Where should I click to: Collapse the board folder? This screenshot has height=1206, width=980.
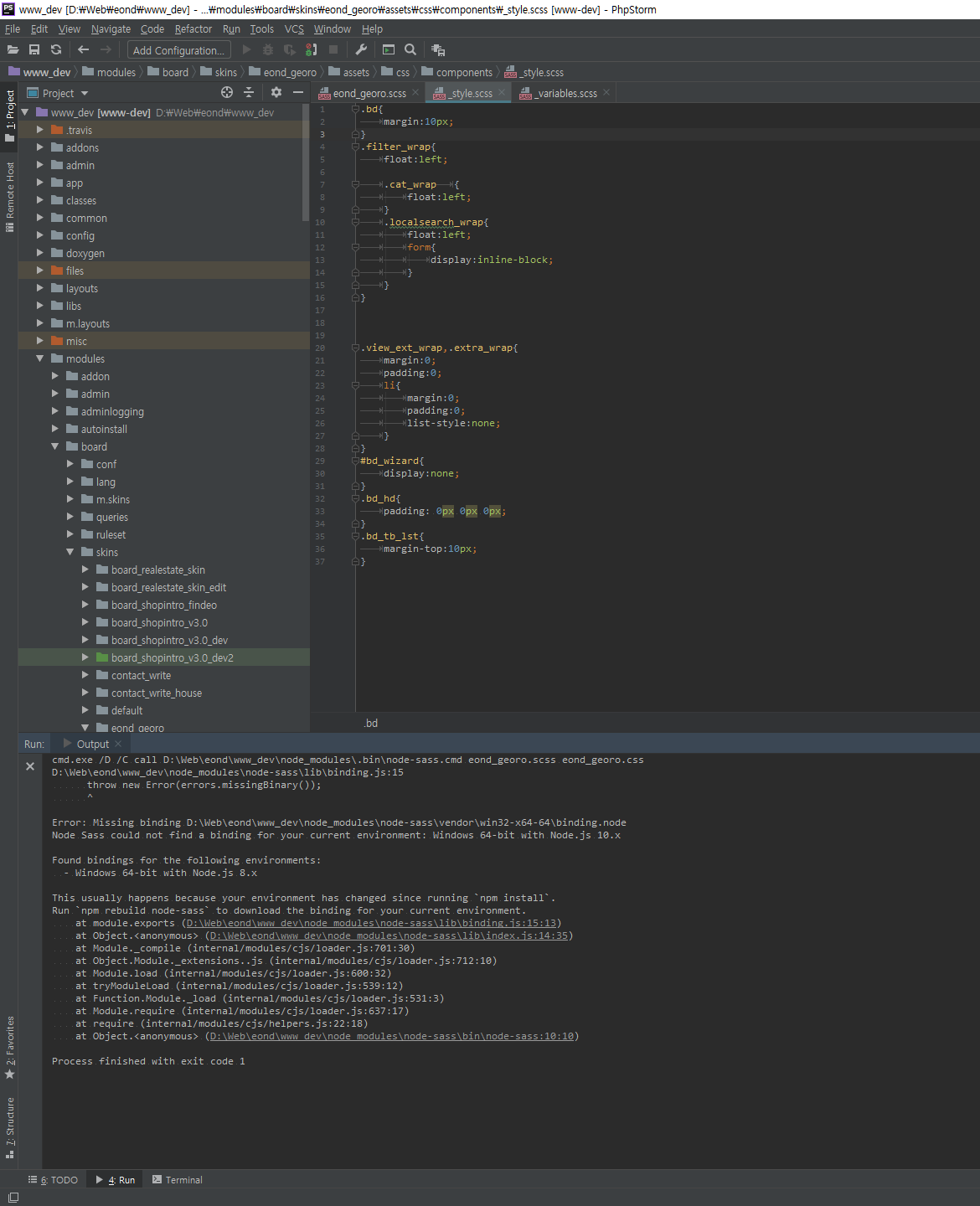(54, 446)
